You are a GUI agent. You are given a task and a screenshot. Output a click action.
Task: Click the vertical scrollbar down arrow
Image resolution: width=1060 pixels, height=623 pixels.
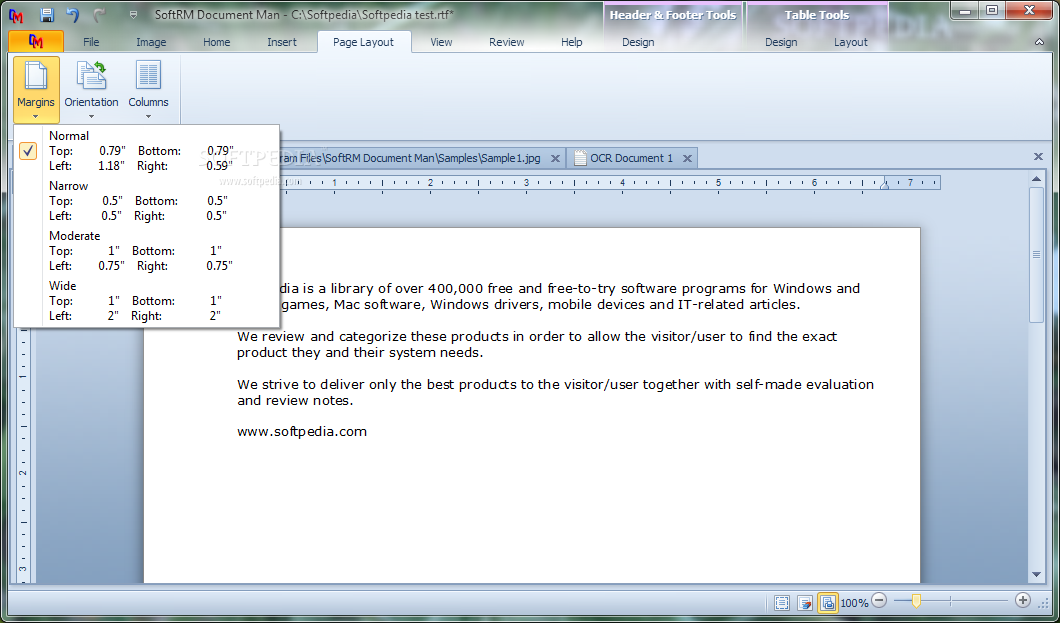(x=1036, y=575)
